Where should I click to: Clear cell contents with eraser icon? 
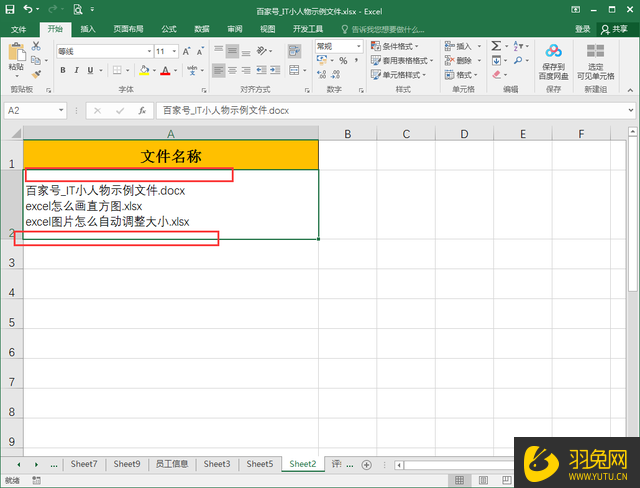pos(496,75)
